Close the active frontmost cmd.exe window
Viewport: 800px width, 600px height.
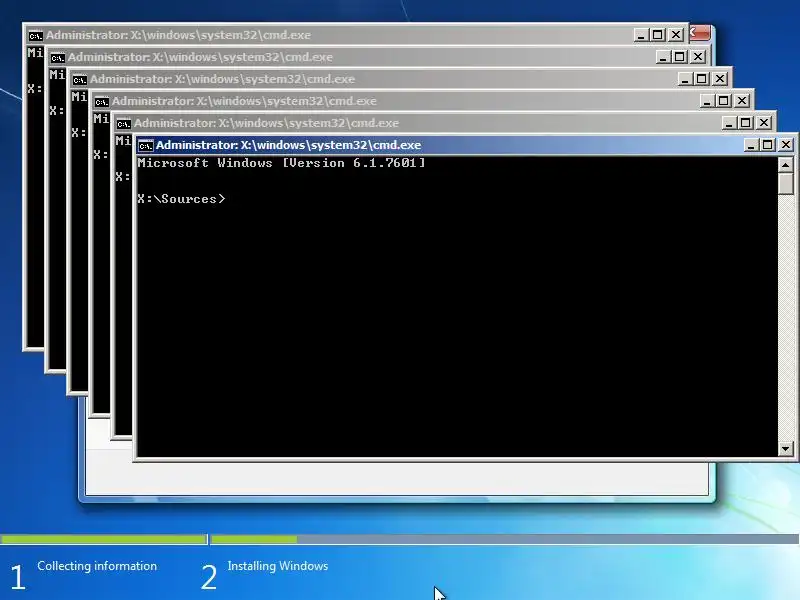786,145
